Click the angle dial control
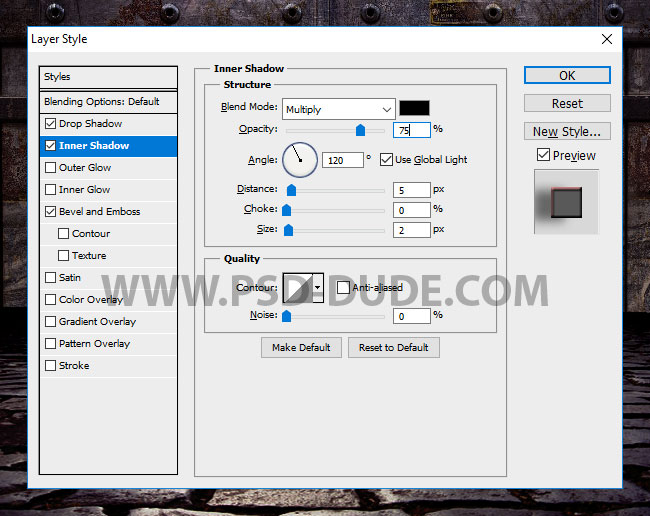650x516 pixels. pyautogui.click(x=300, y=158)
